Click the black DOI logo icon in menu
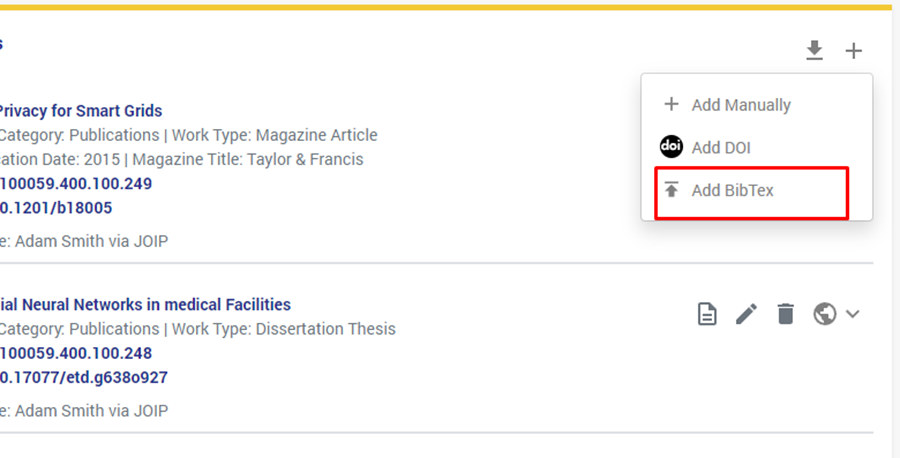 (x=671, y=147)
